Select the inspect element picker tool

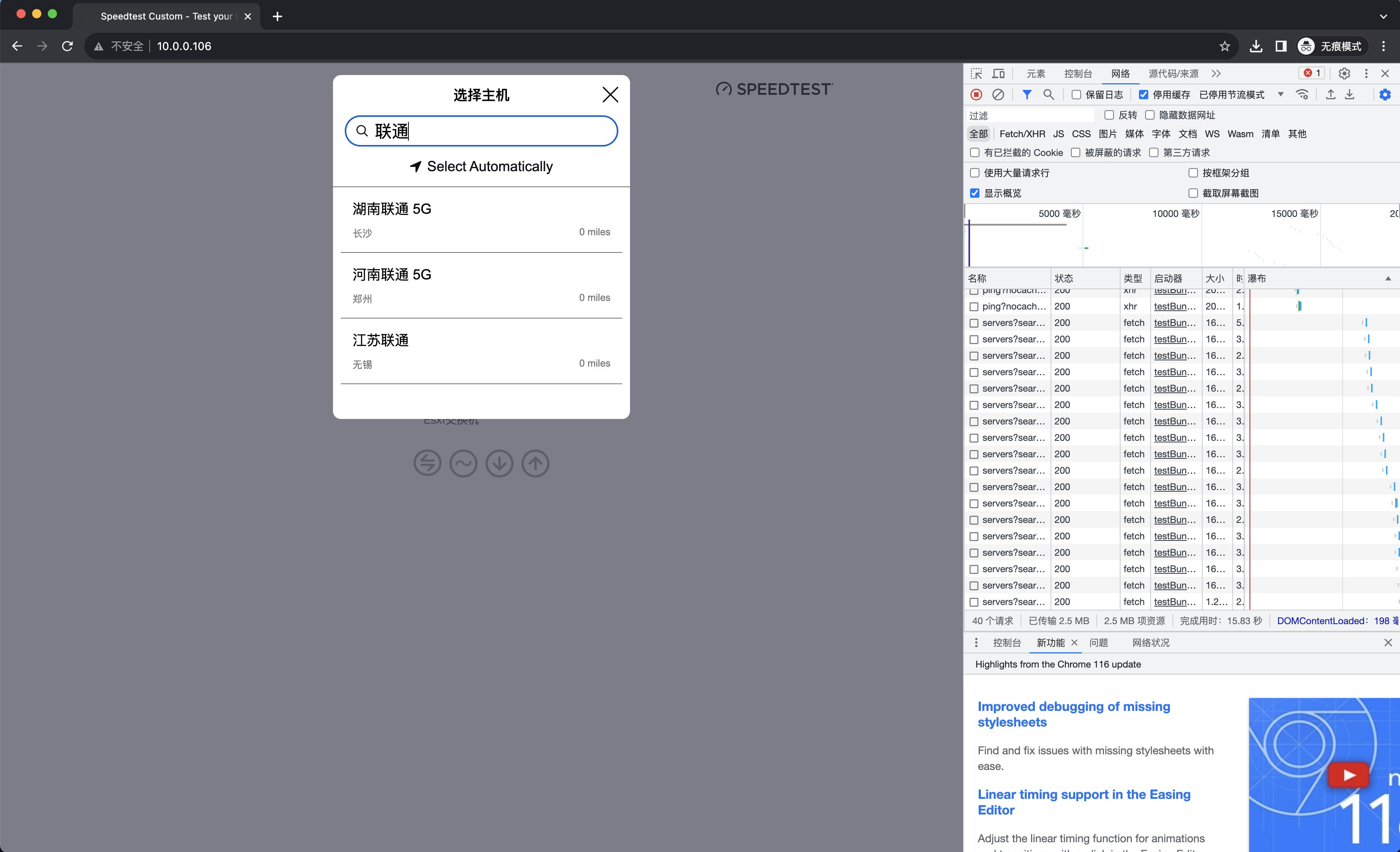(x=976, y=73)
